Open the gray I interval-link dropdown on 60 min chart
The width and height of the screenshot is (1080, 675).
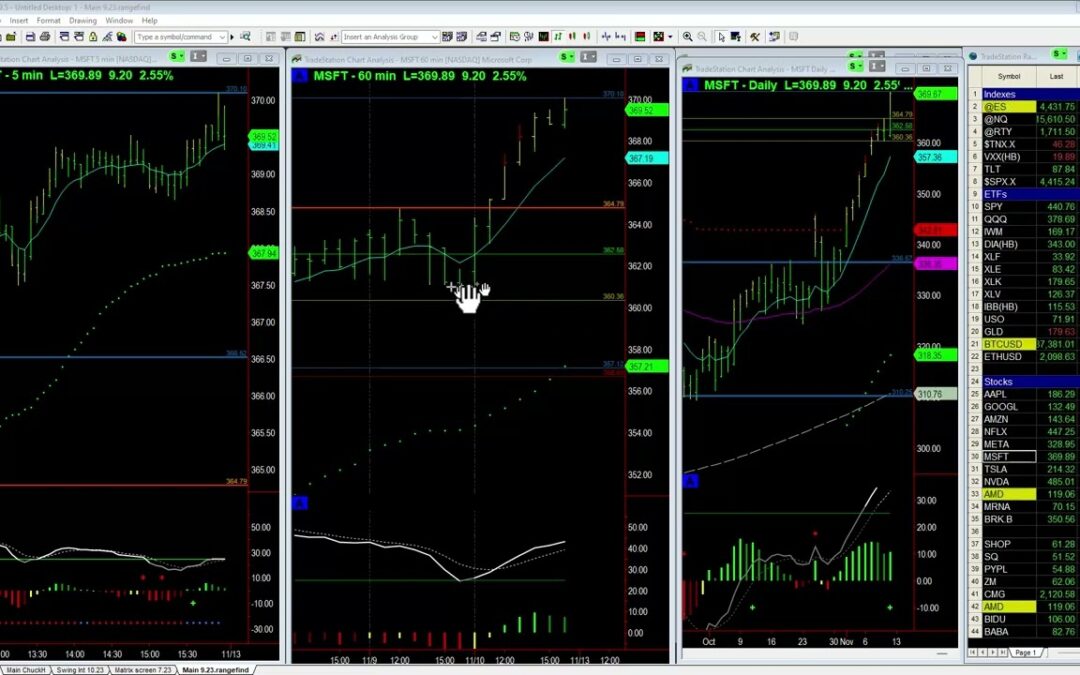point(588,57)
